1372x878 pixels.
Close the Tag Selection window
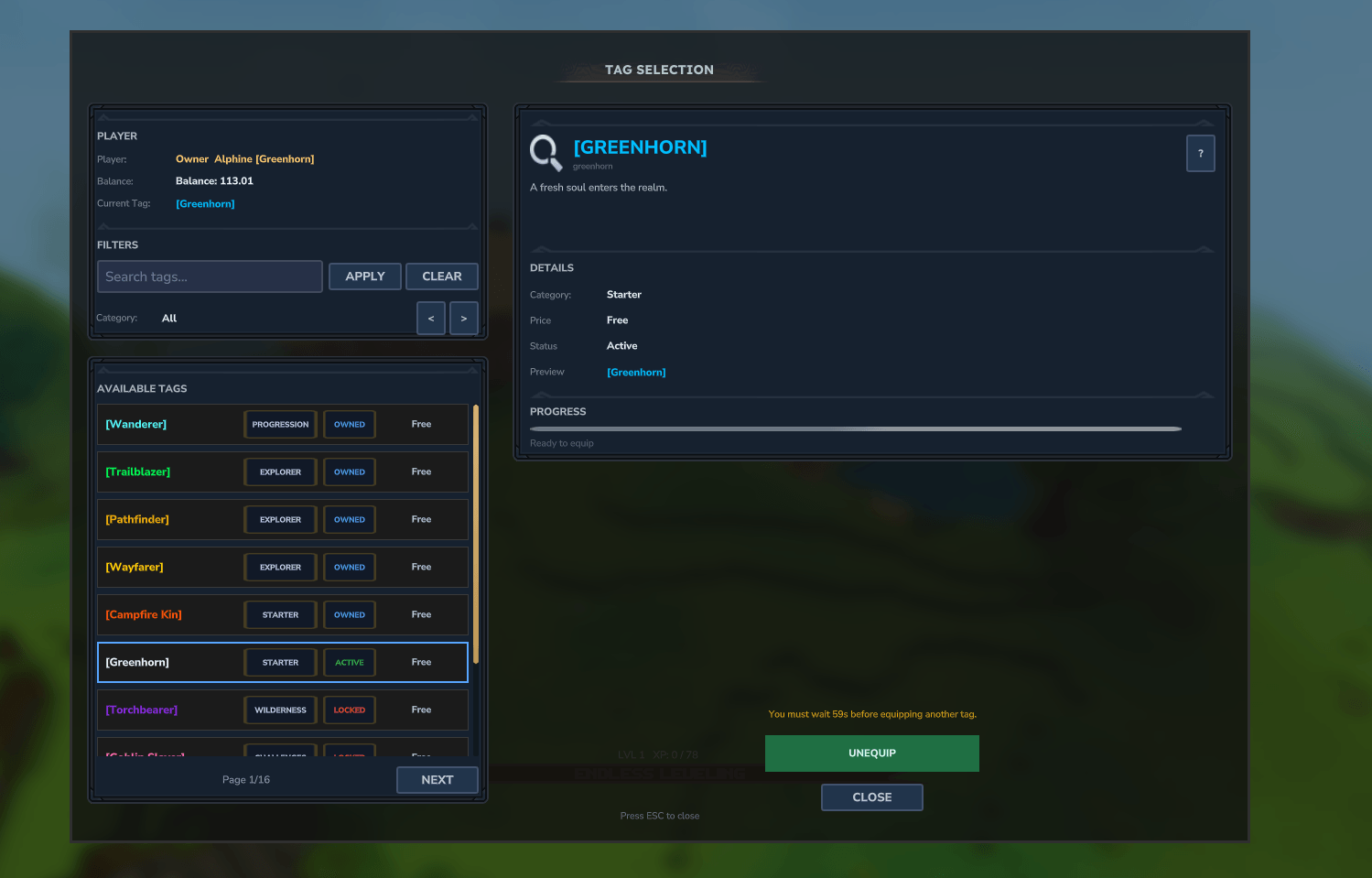(871, 797)
